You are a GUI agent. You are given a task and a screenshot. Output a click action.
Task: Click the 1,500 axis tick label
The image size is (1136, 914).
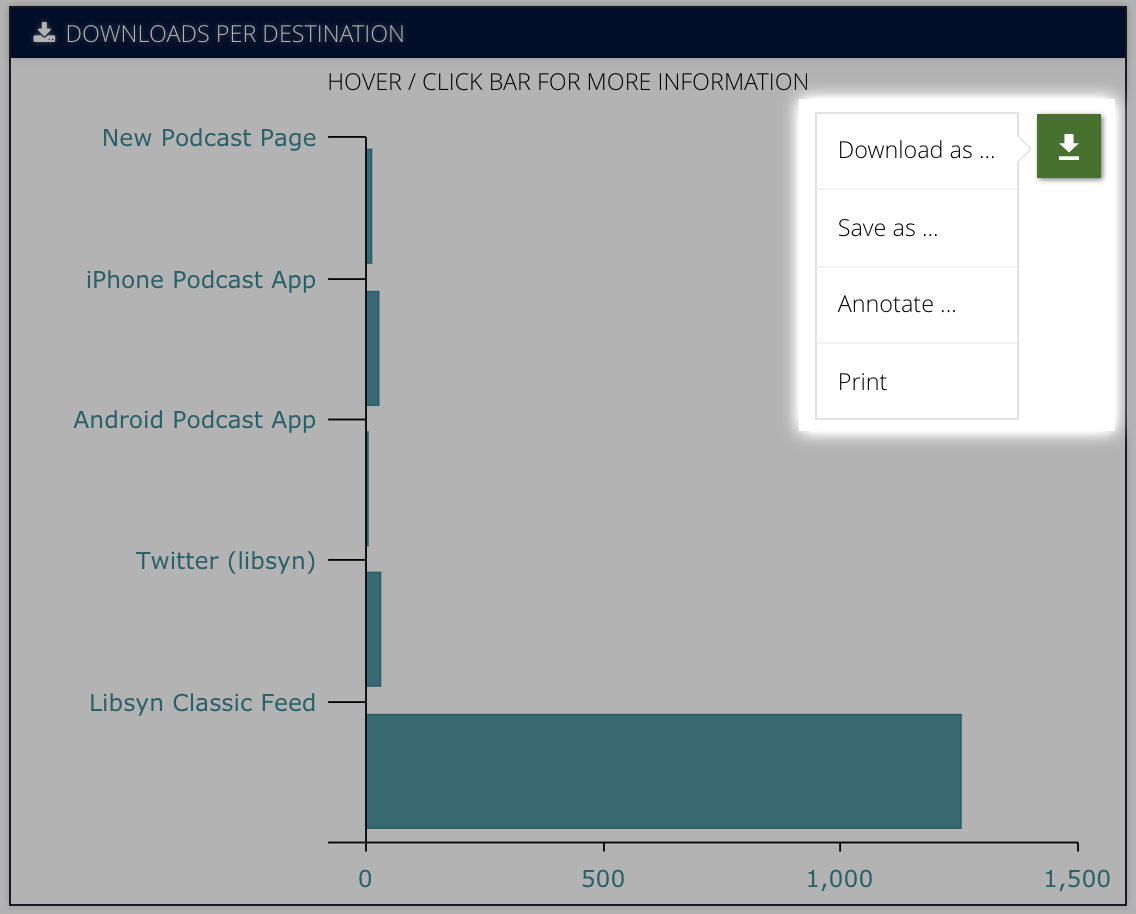(1077, 879)
